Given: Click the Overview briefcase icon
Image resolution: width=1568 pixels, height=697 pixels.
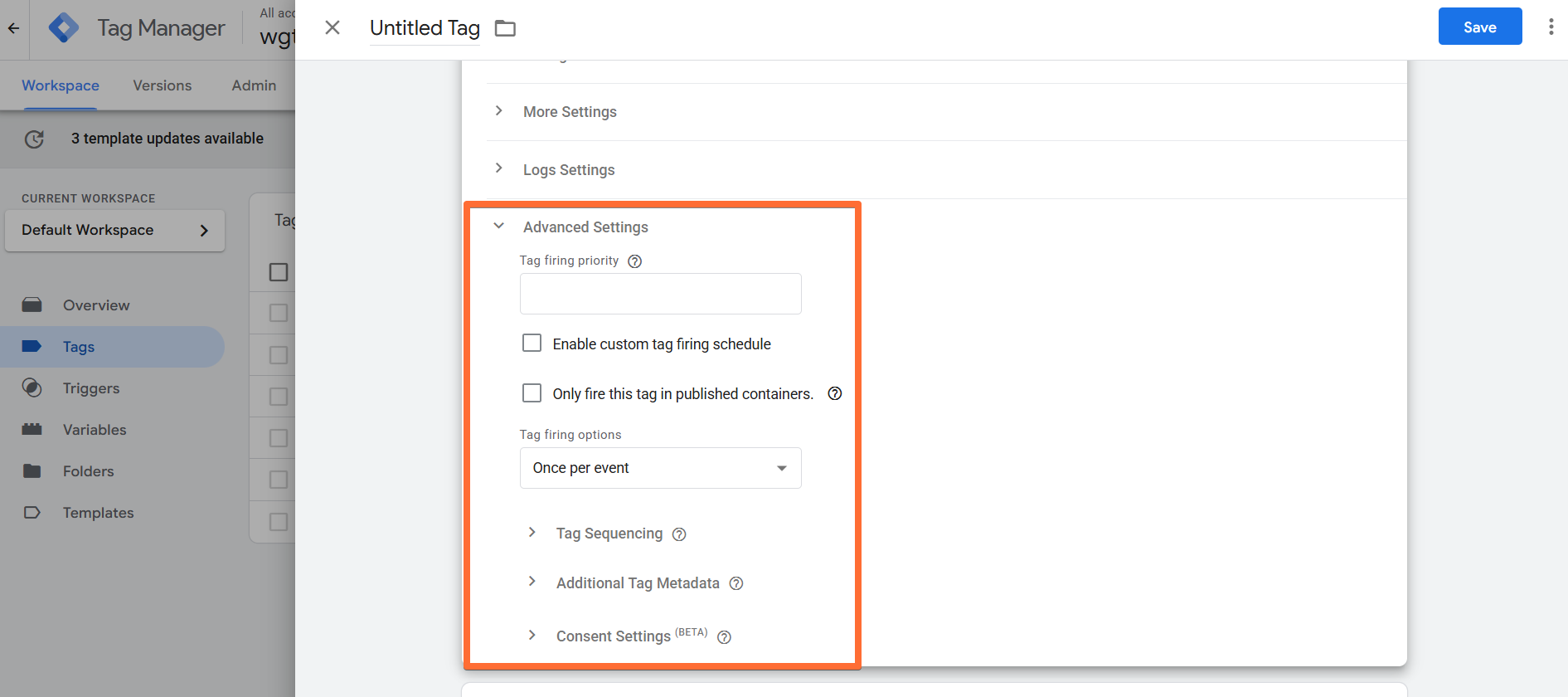Looking at the screenshot, I should [32, 305].
